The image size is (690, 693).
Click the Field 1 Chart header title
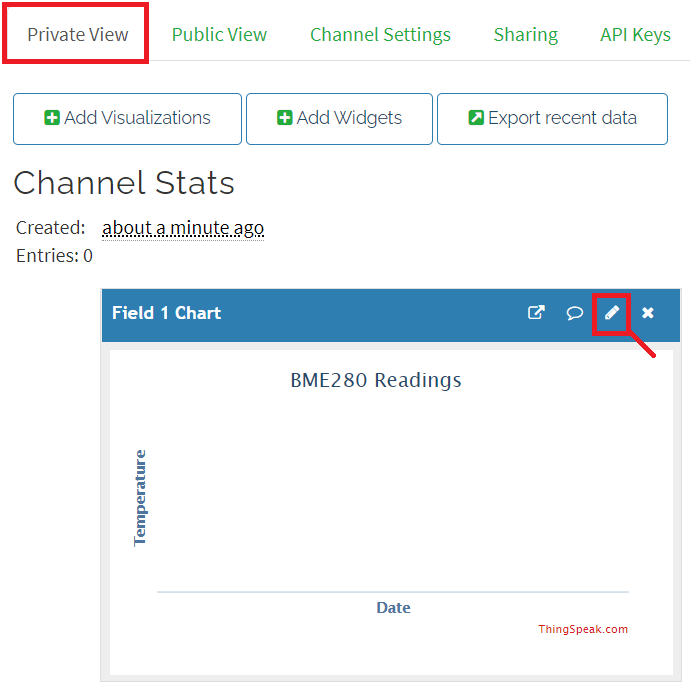pyautogui.click(x=166, y=313)
